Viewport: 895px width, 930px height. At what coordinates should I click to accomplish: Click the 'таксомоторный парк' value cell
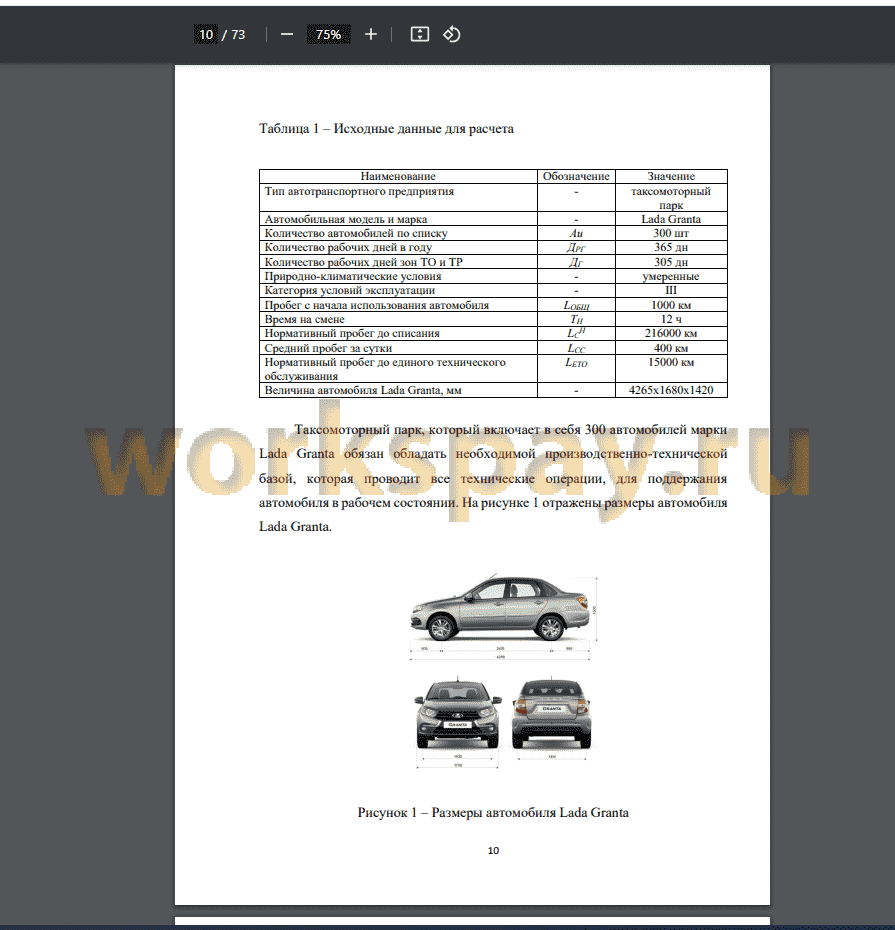671,198
